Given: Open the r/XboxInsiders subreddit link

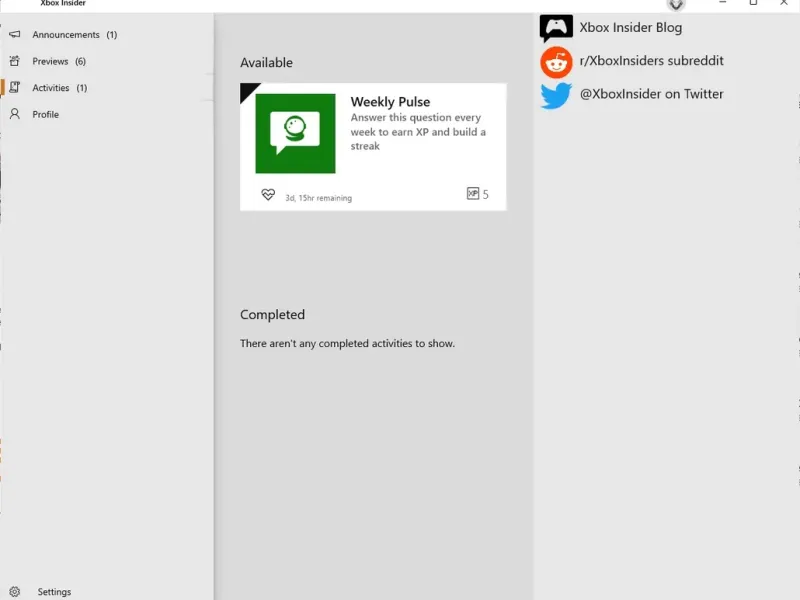Looking at the screenshot, I should point(652,61).
